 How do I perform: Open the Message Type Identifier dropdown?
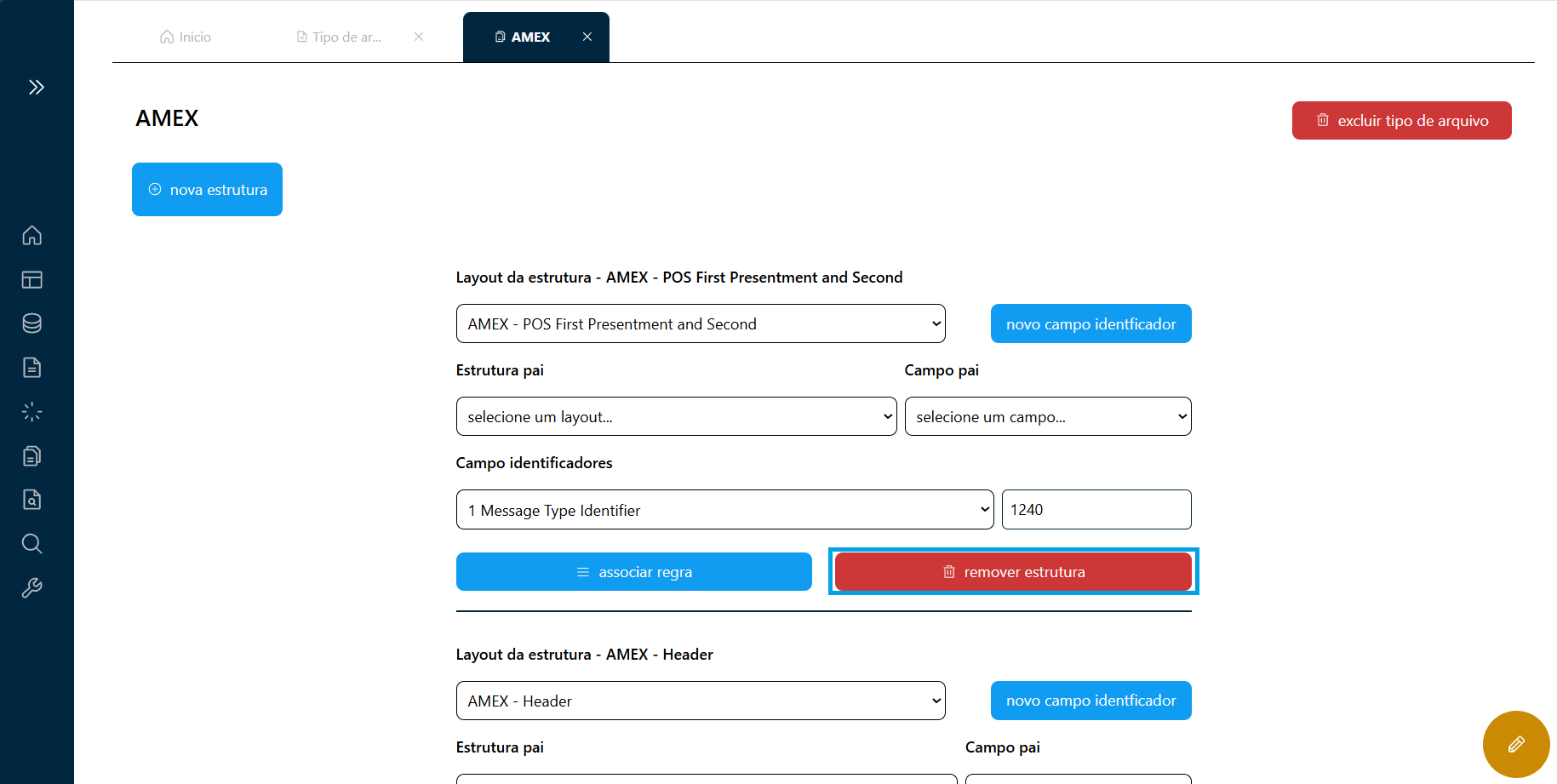pyautogui.click(x=724, y=510)
